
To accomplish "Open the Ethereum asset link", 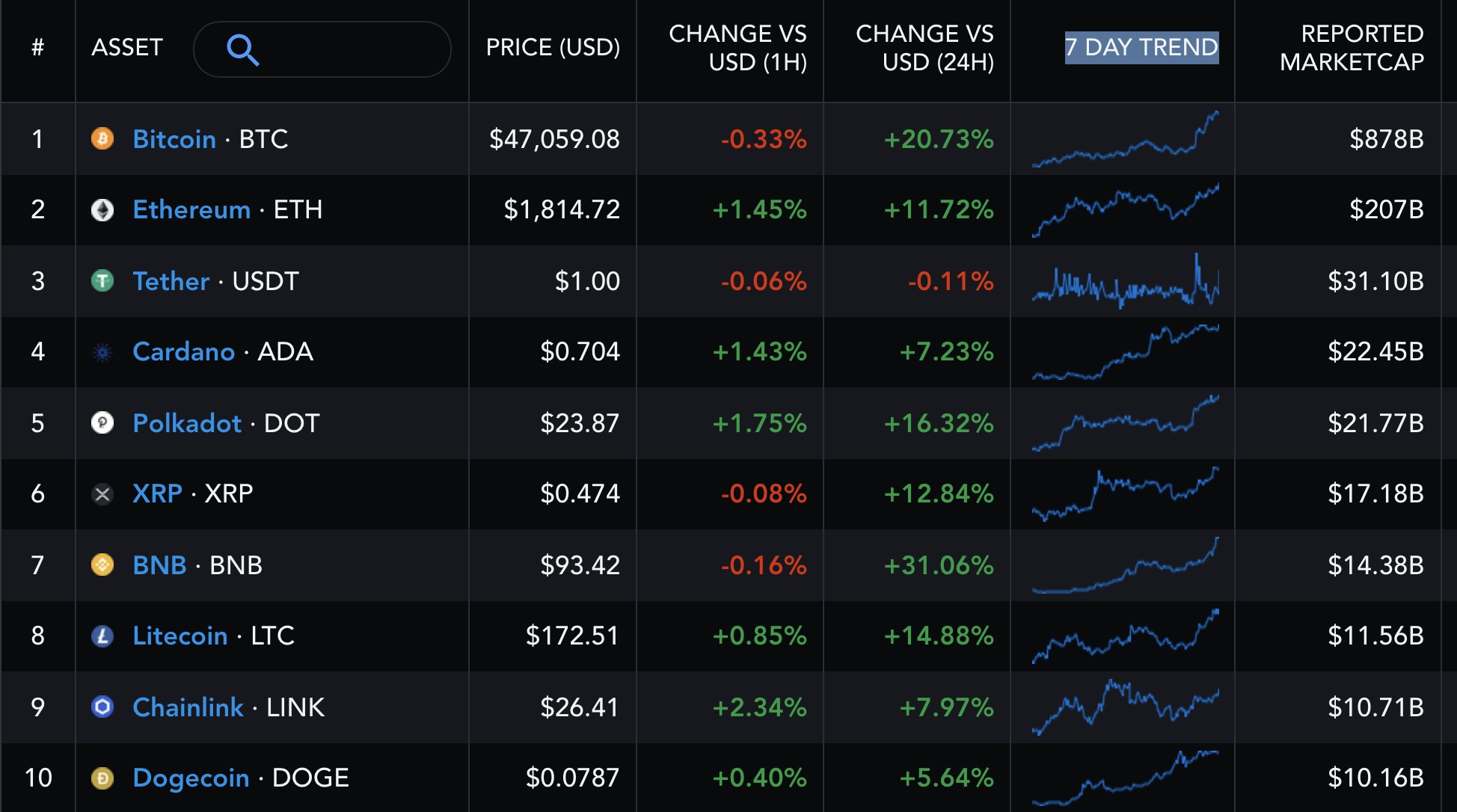I will coord(191,209).
